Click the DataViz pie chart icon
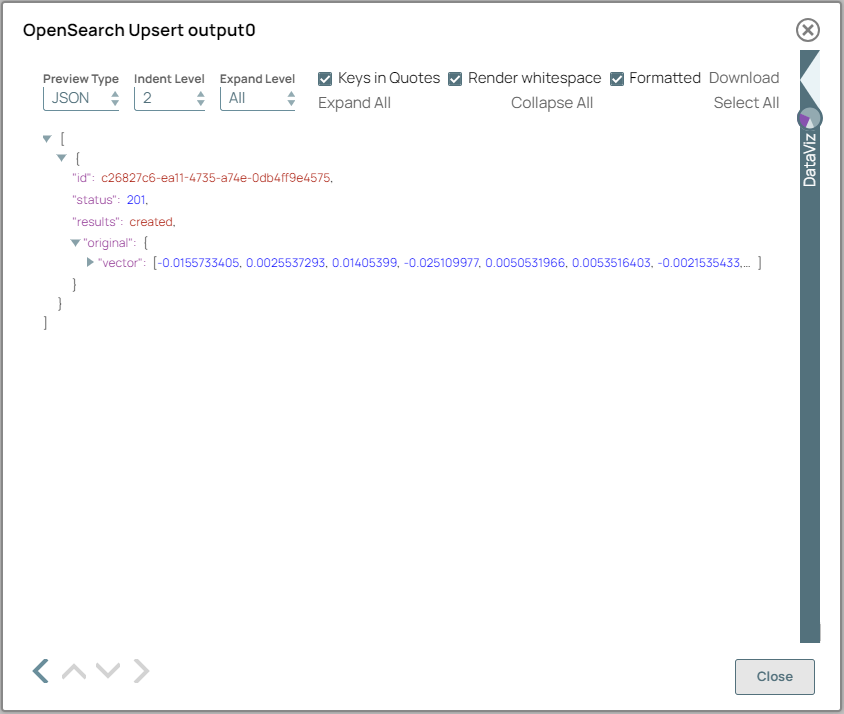Viewport: 844px width, 714px height. click(x=808, y=117)
